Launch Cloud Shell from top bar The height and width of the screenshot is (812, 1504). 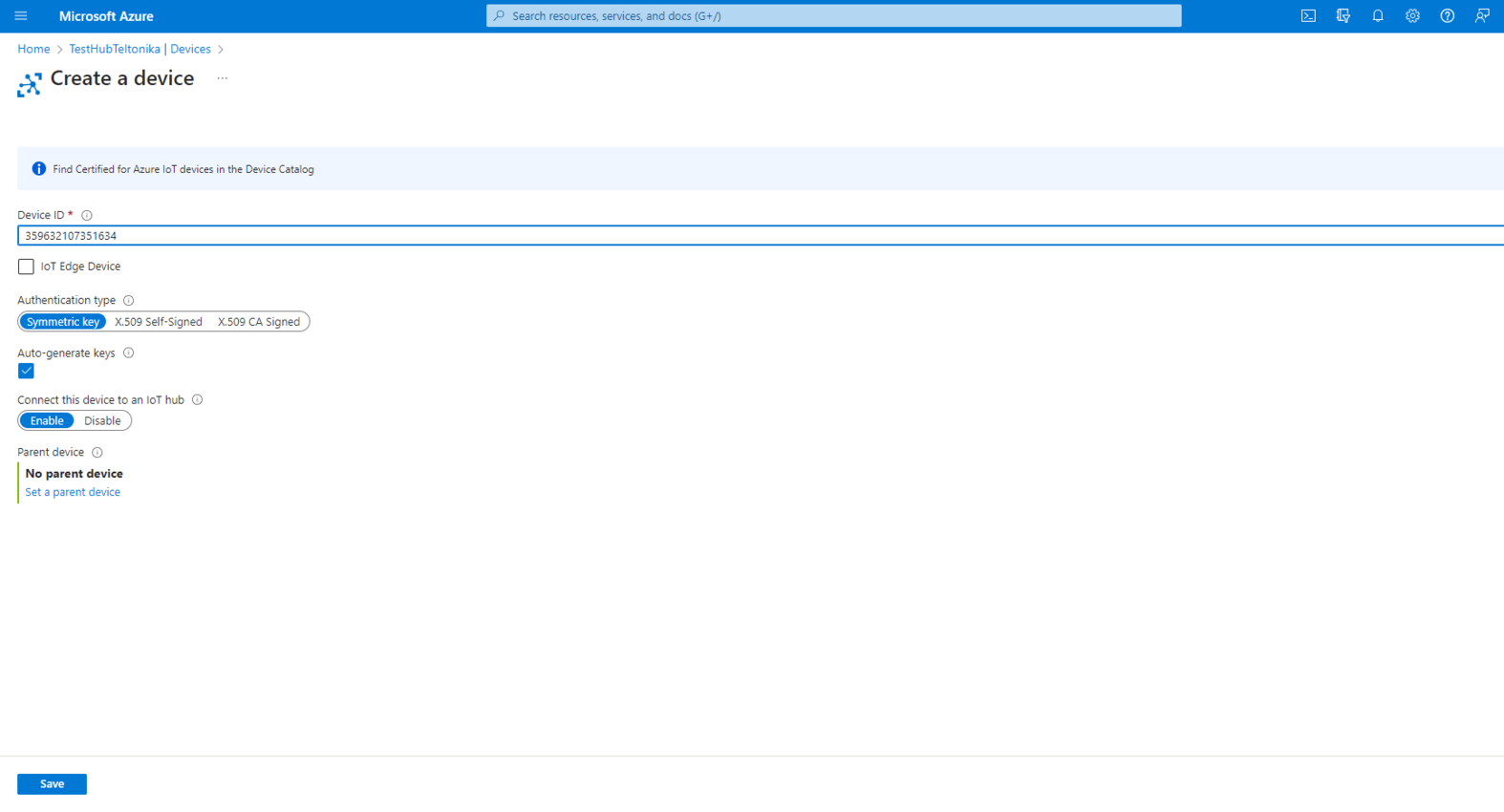tap(1308, 16)
